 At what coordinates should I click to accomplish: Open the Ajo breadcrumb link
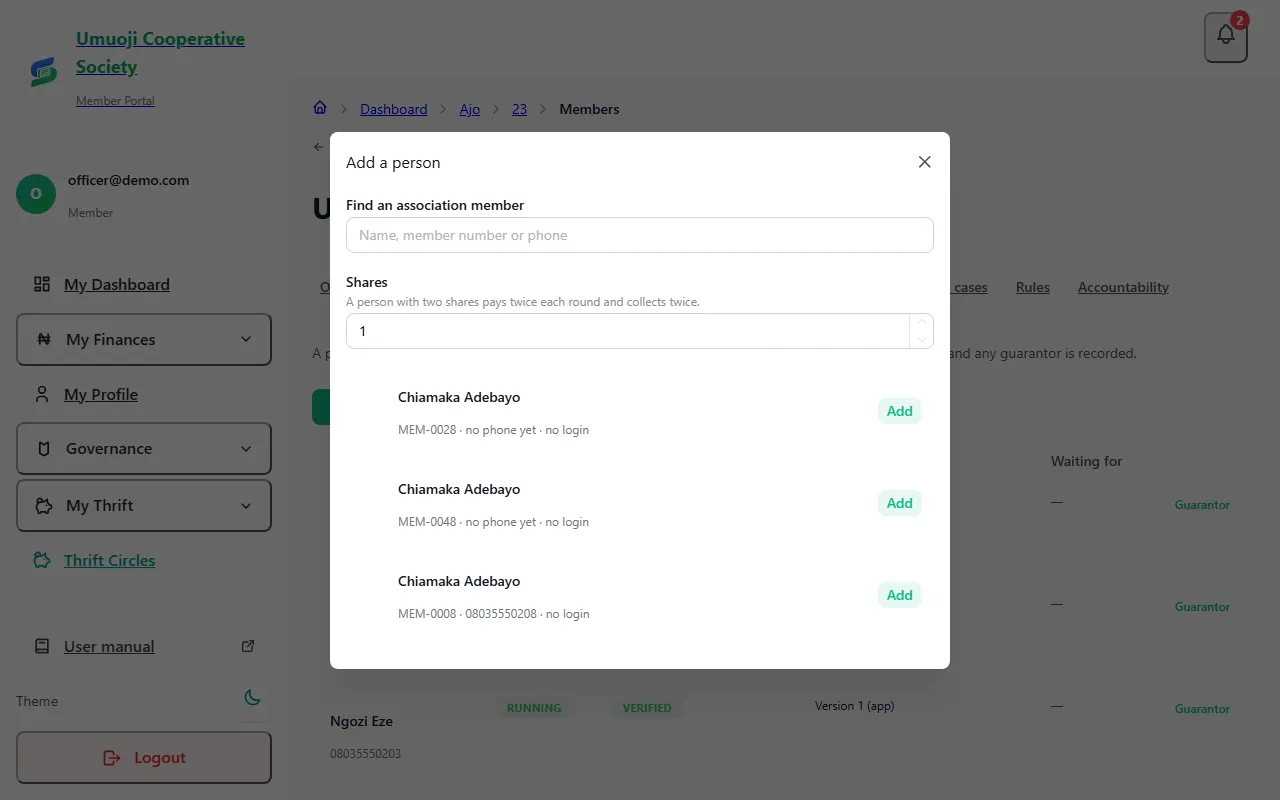pos(470,109)
